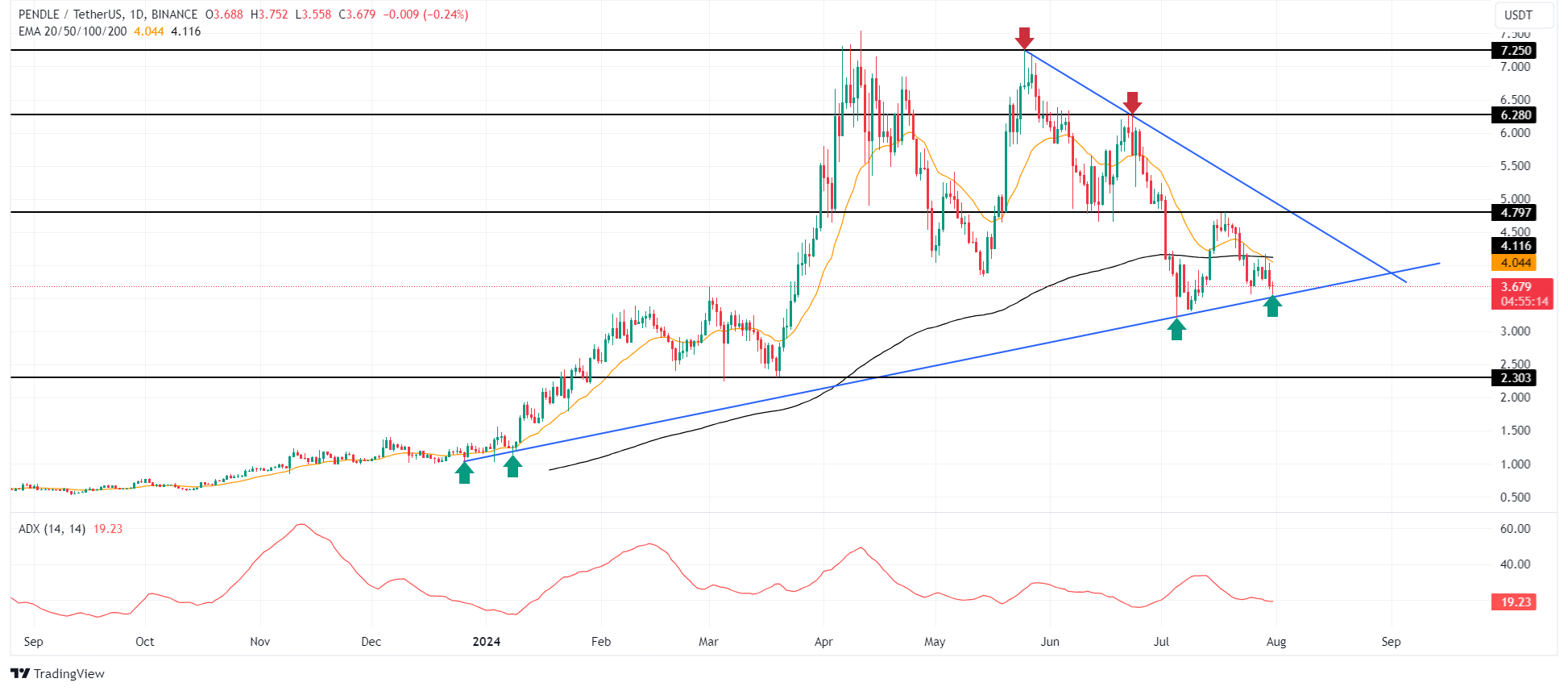Click the Nov time axis label

(x=260, y=642)
